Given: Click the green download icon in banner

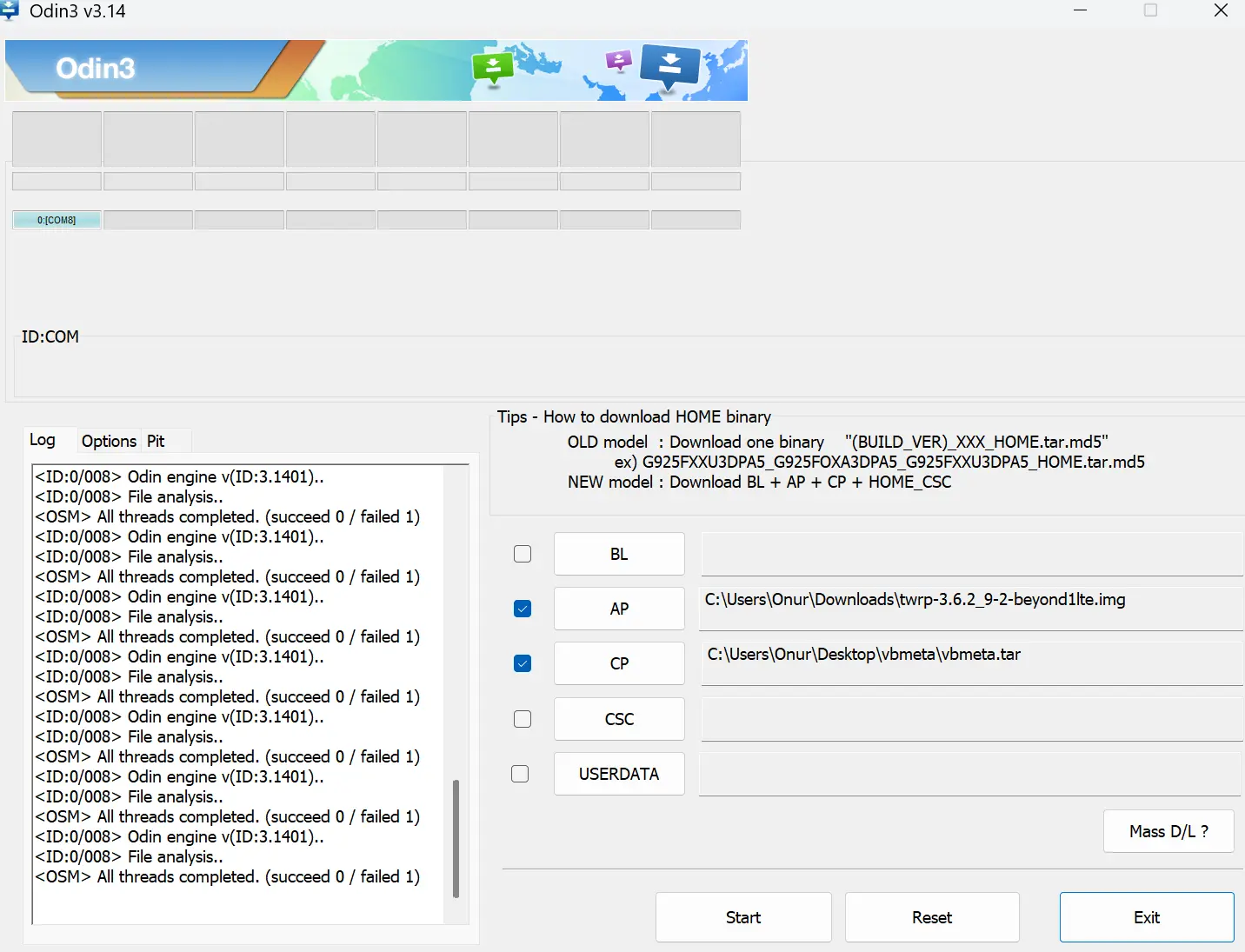Looking at the screenshot, I should pyautogui.click(x=492, y=69).
